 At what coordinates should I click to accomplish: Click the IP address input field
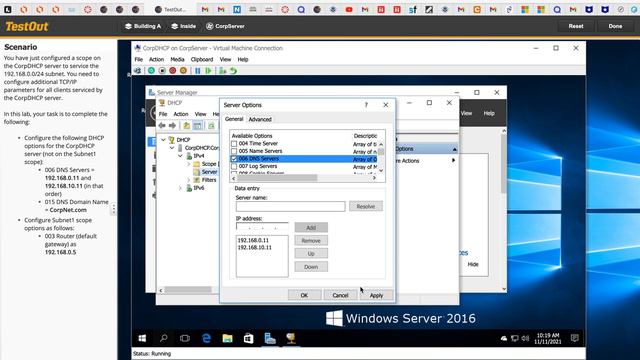point(262,227)
